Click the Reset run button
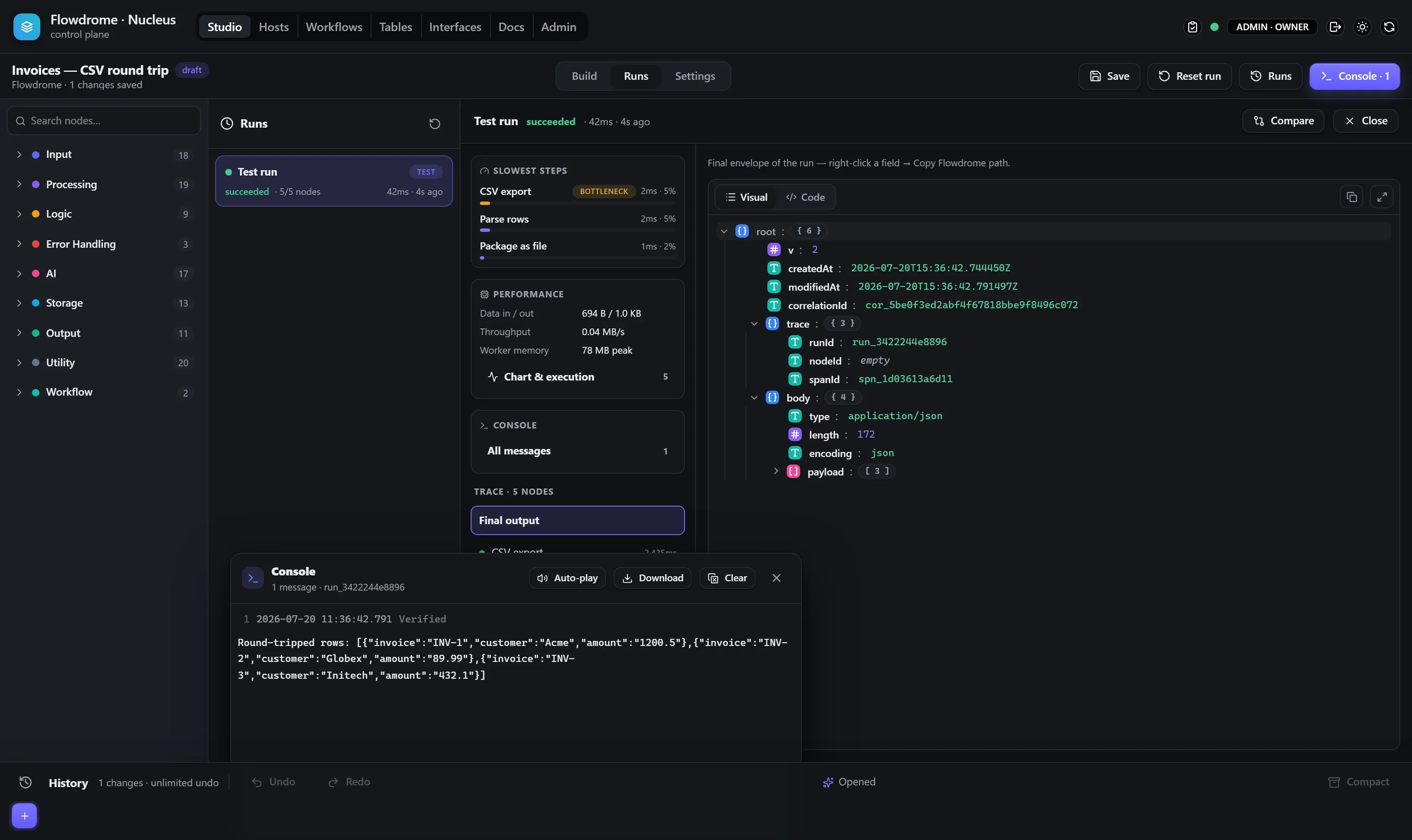Image resolution: width=1412 pixels, height=840 pixels. (1189, 76)
